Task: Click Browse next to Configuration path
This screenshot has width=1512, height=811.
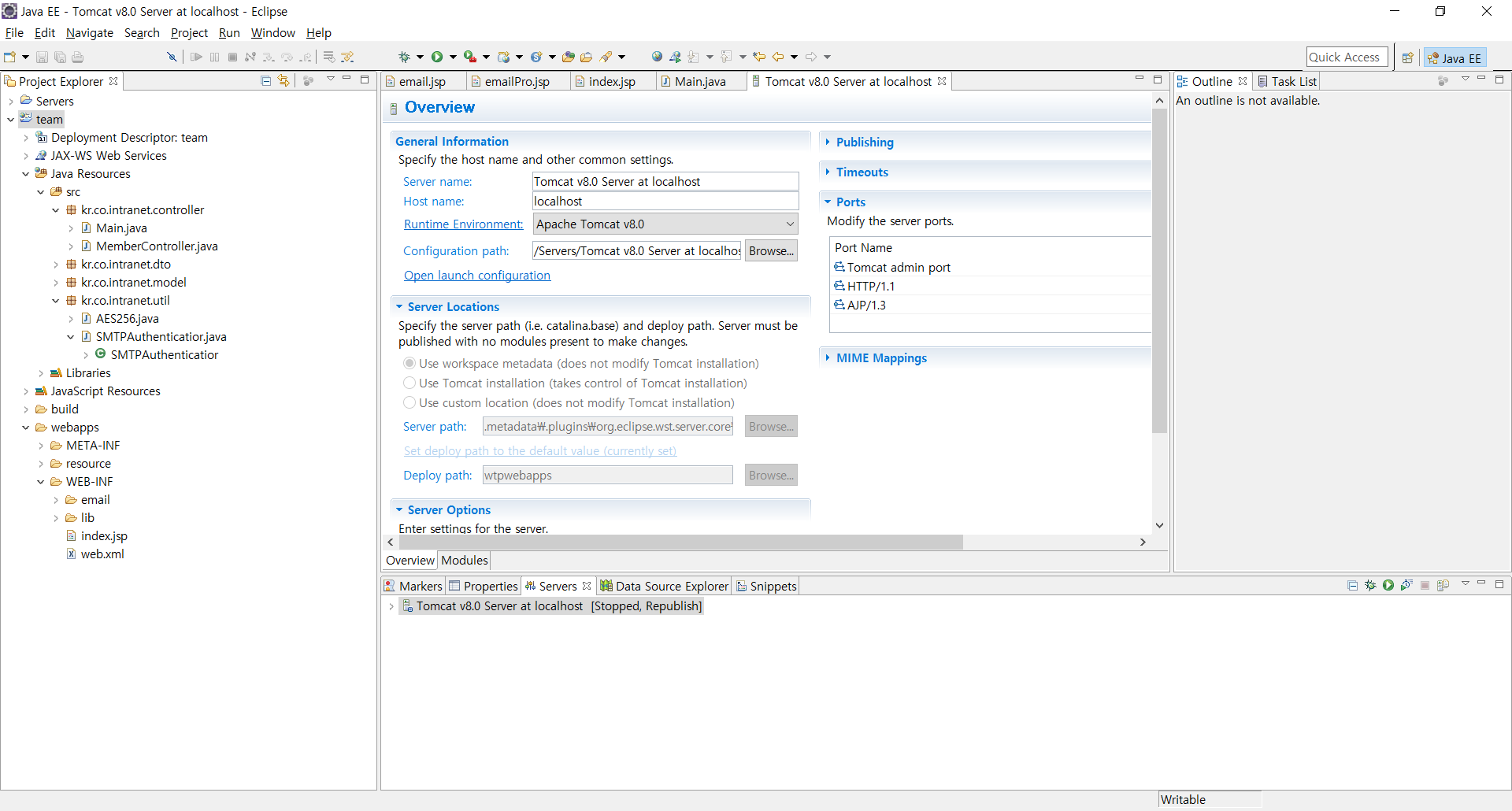Action: tap(771, 250)
